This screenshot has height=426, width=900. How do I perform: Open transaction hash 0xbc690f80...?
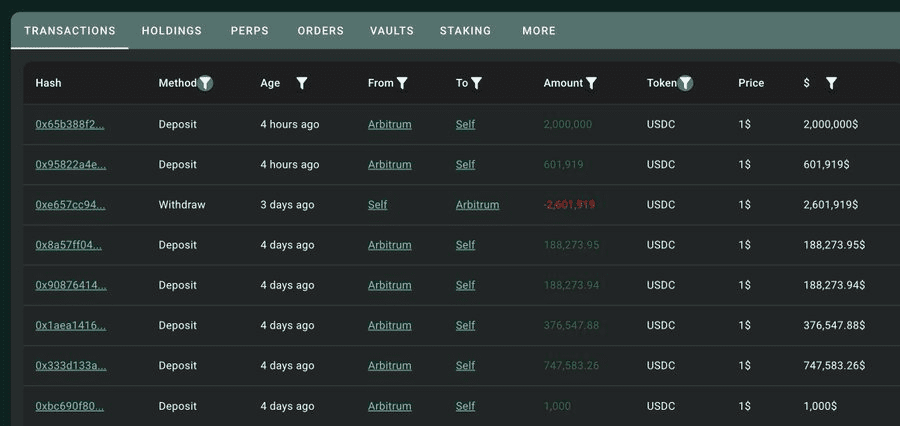(70, 406)
